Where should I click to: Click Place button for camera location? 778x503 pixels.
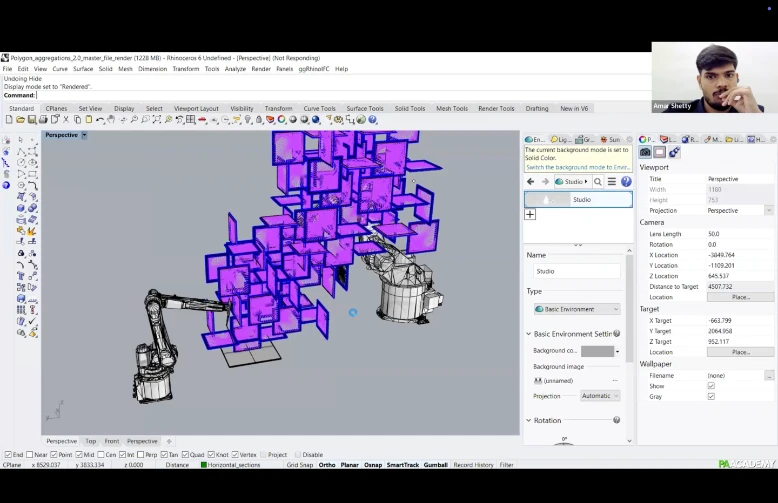pyautogui.click(x=740, y=297)
